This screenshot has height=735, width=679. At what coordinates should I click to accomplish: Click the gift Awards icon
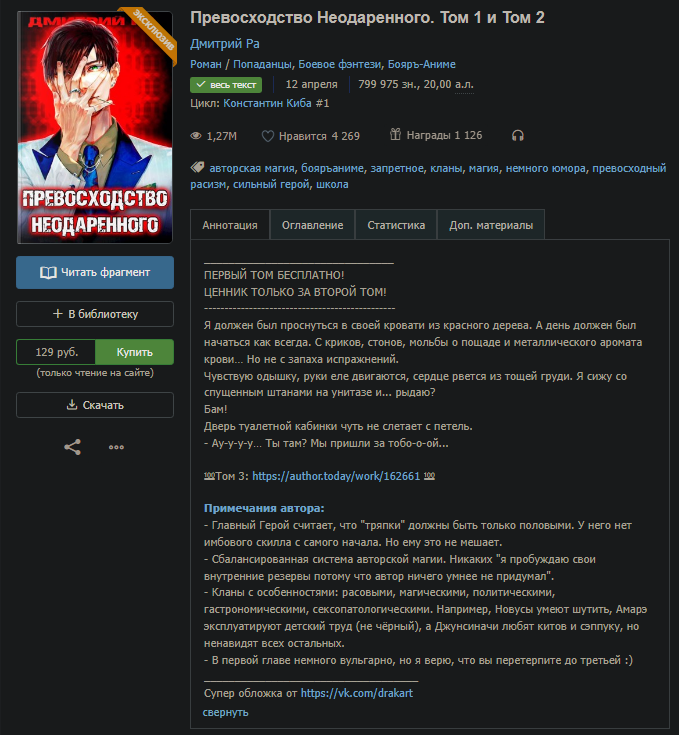(395, 135)
